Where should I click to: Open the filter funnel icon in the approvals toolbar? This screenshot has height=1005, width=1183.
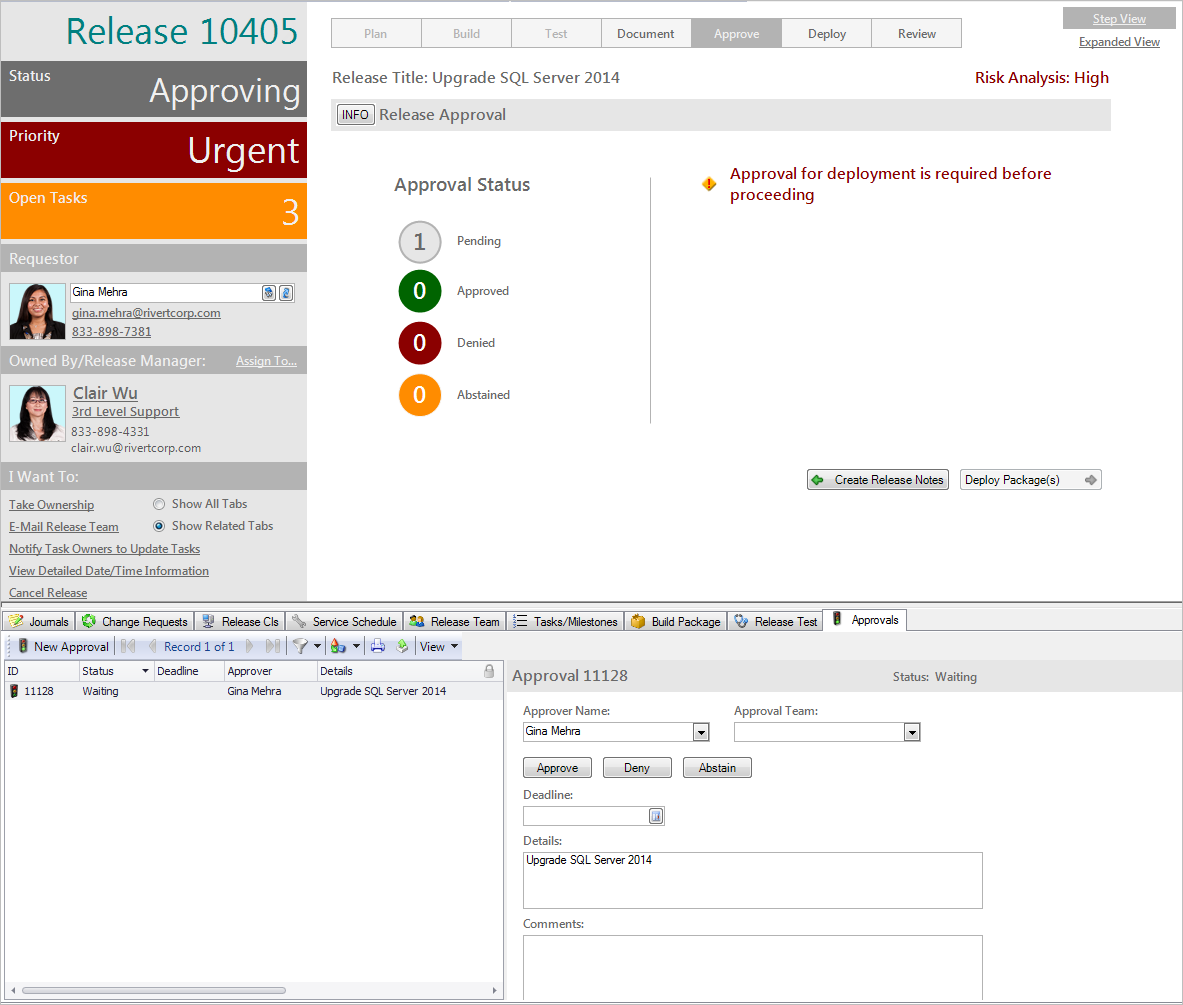[301, 646]
